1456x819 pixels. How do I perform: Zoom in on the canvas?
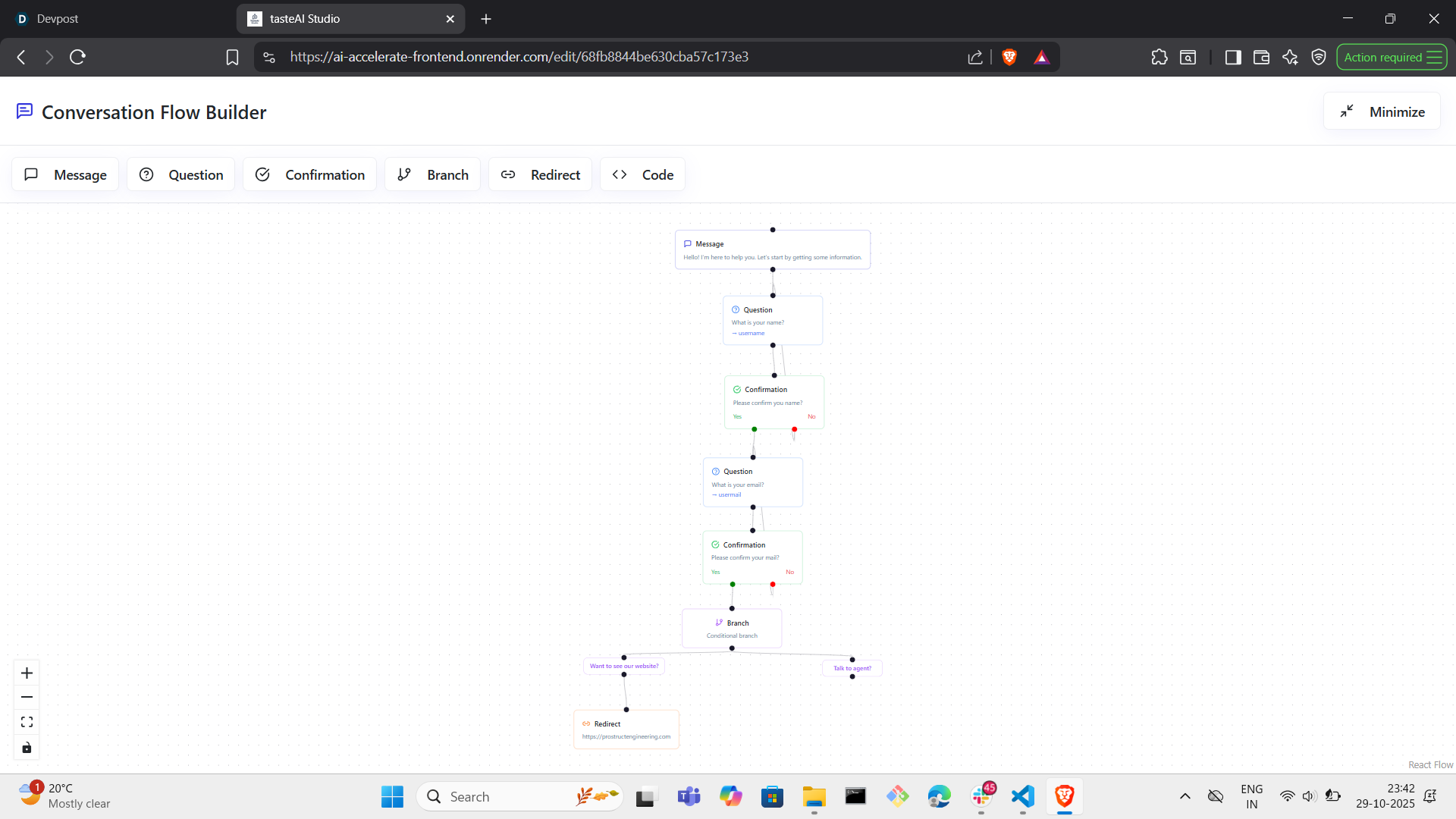coord(27,673)
